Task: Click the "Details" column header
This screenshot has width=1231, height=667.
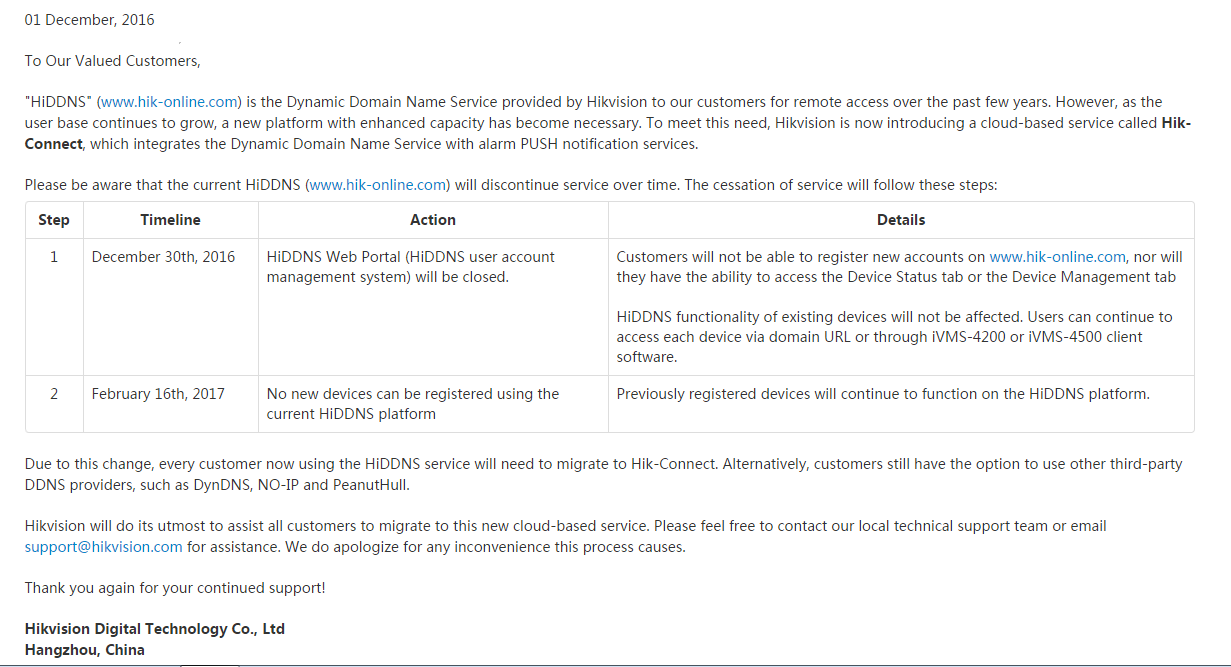Action: click(901, 220)
